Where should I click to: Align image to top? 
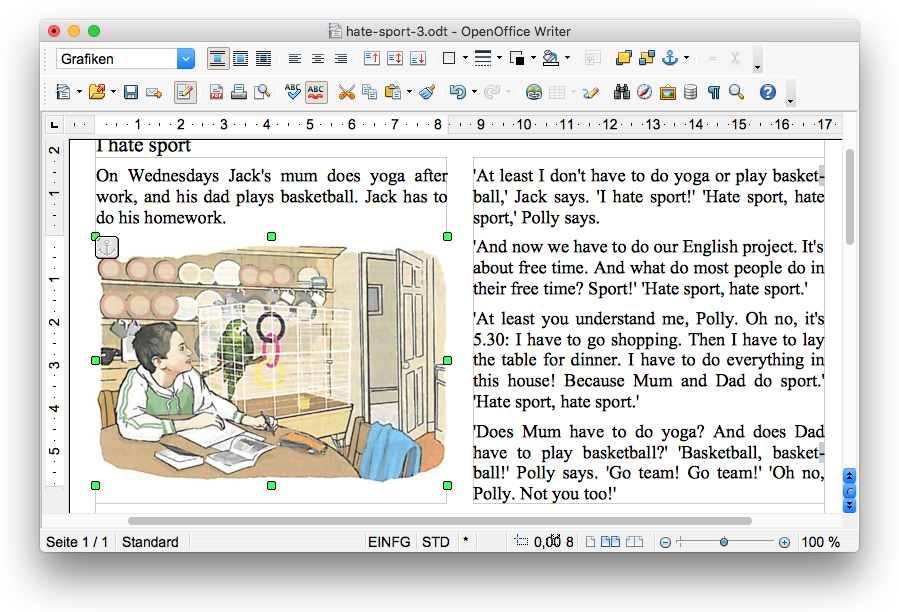372,59
